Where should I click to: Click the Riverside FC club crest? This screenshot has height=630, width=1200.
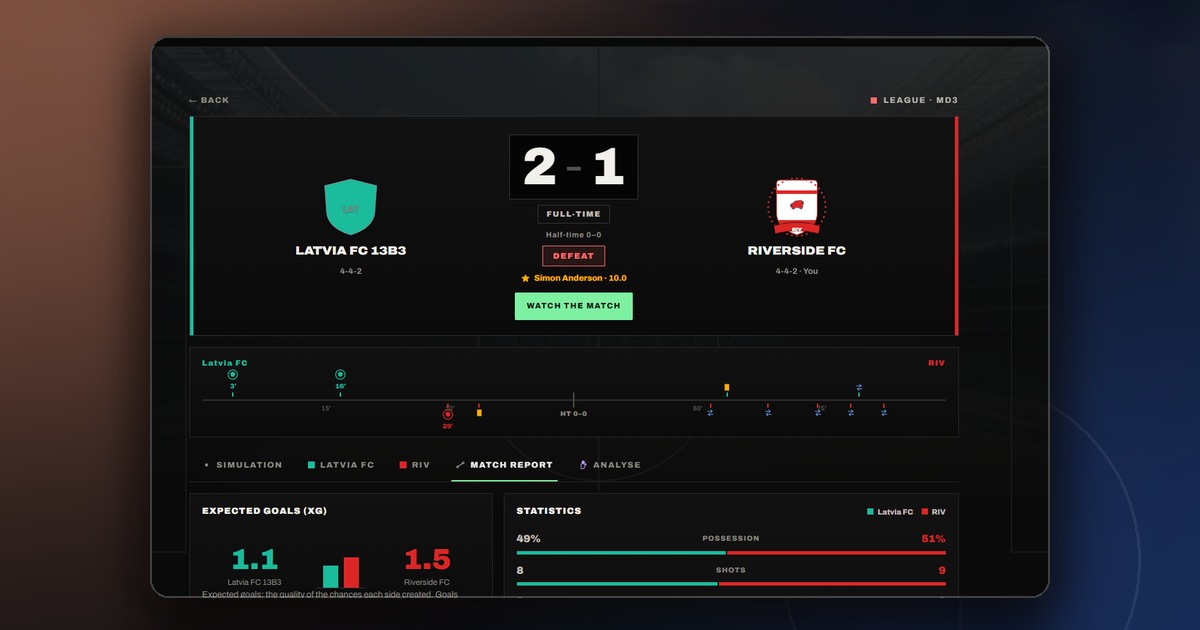point(797,207)
